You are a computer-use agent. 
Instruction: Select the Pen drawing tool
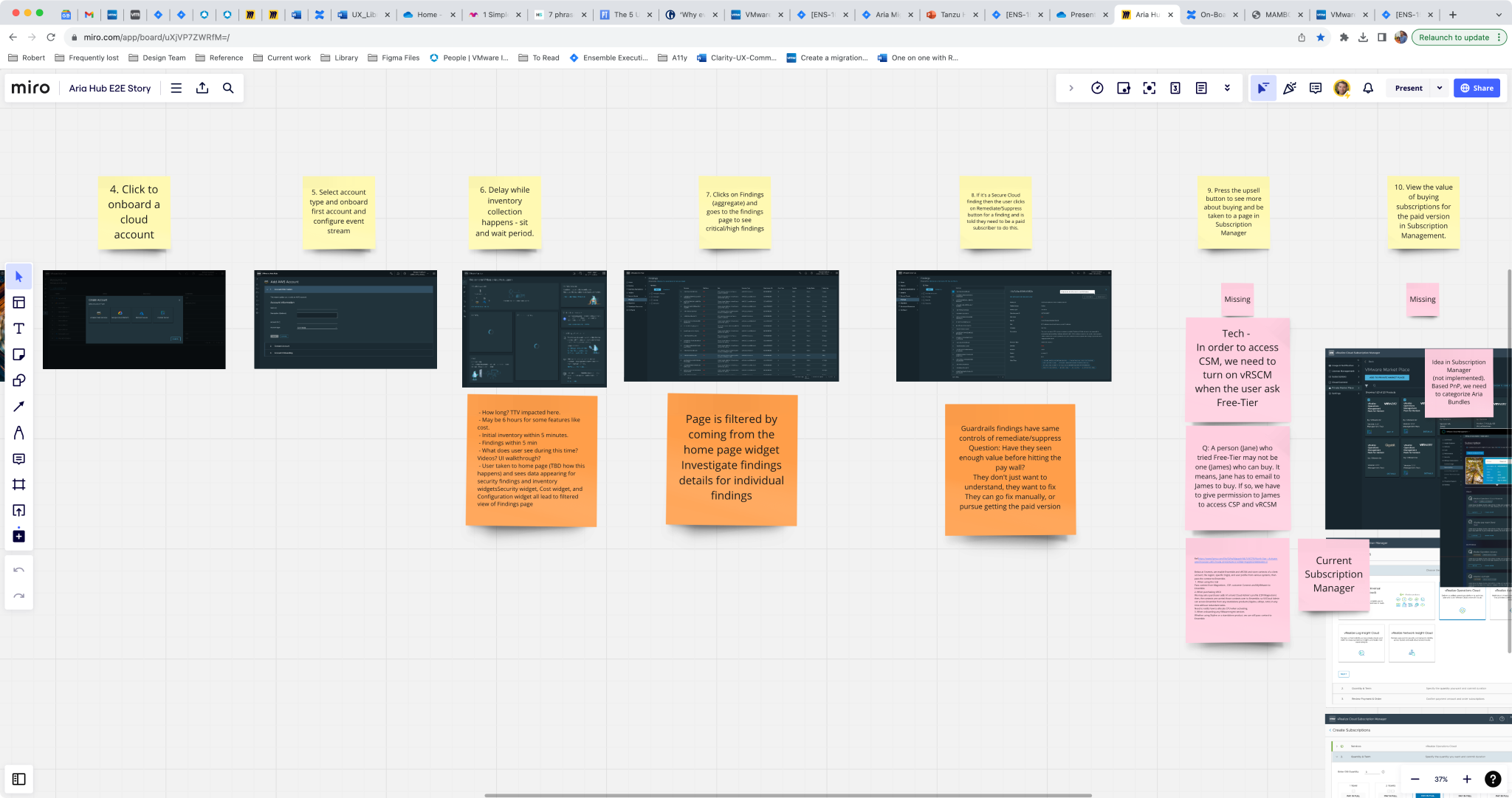coord(19,433)
